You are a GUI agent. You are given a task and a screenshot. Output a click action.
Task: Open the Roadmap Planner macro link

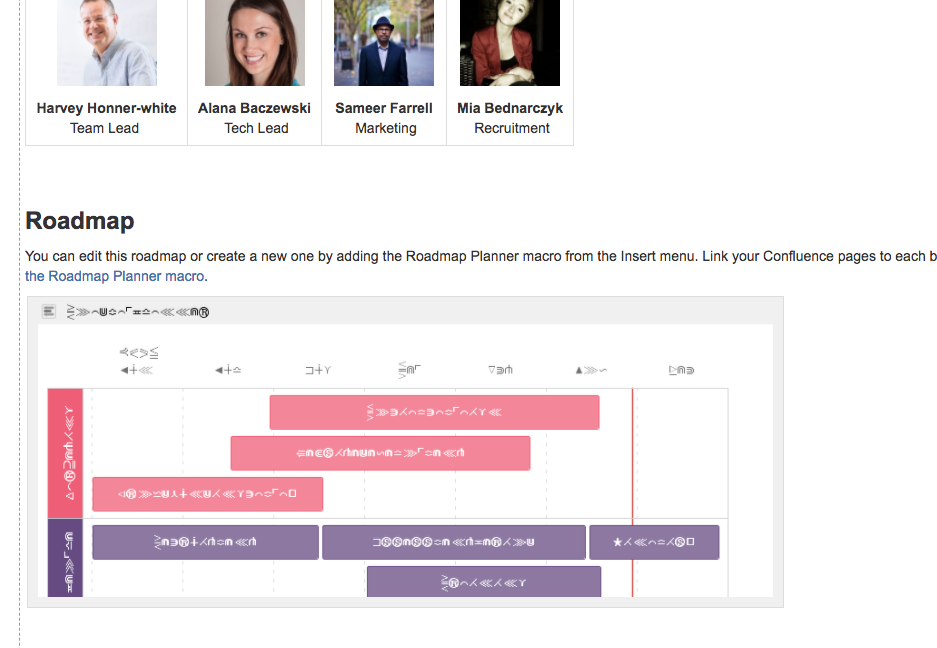click(x=115, y=276)
